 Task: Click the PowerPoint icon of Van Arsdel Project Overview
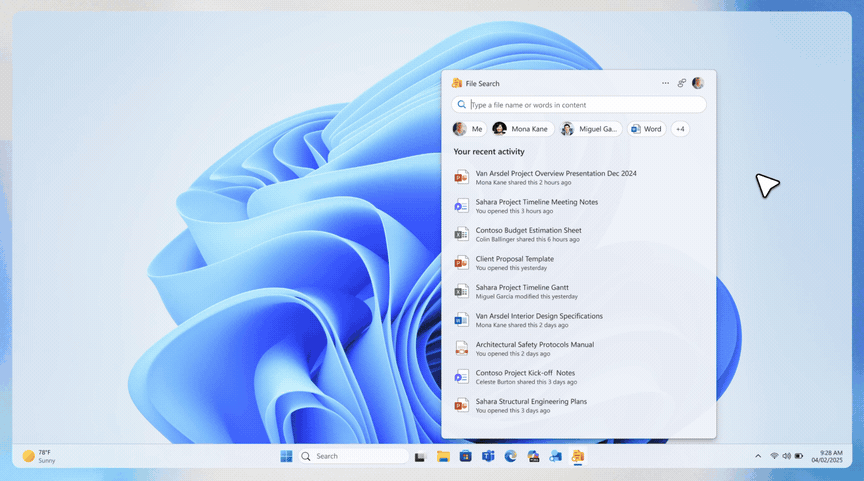[461, 177]
